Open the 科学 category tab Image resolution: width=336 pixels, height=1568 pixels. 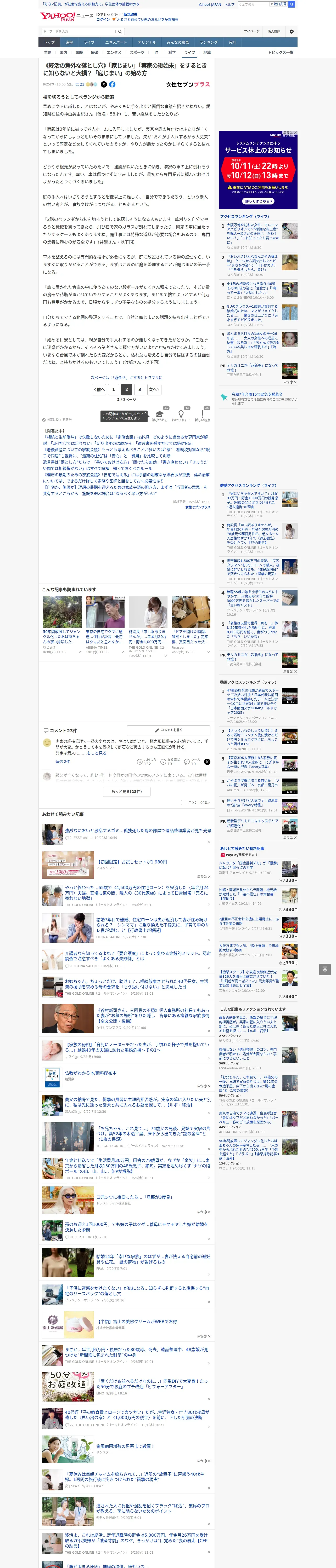pyautogui.click(x=172, y=52)
